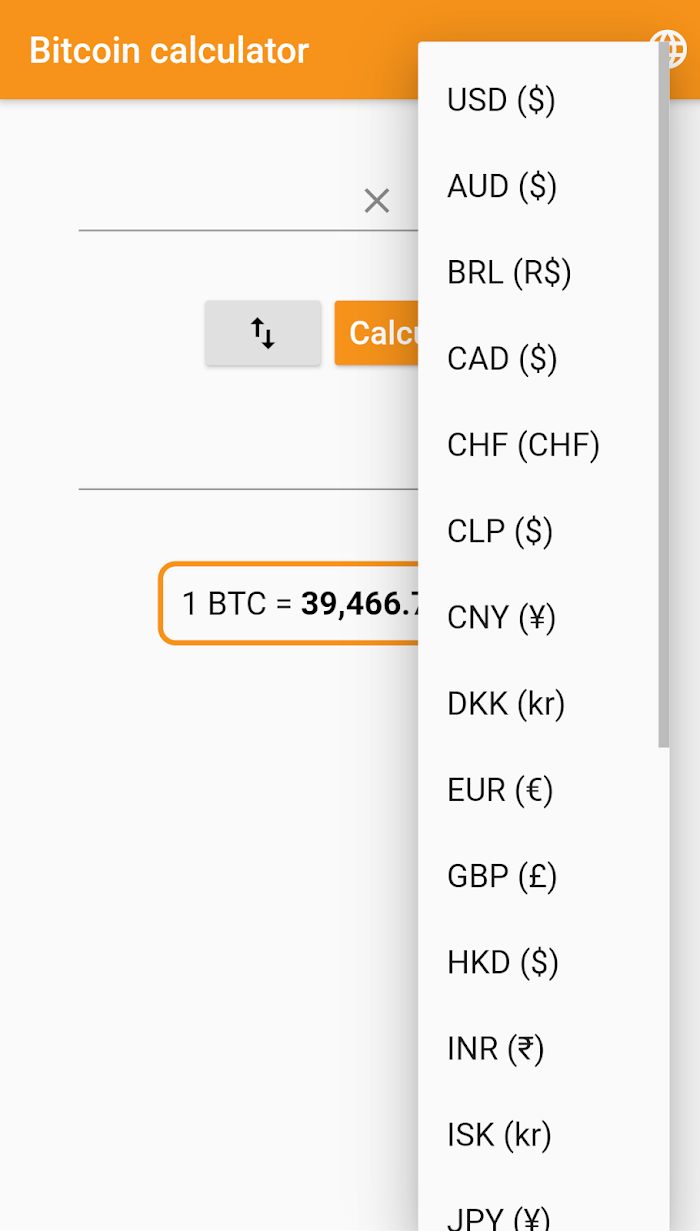The height and width of the screenshot is (1231, 700).
Task: Pick ISK (kr) from the dropdown
Action: click(499, 1135)
